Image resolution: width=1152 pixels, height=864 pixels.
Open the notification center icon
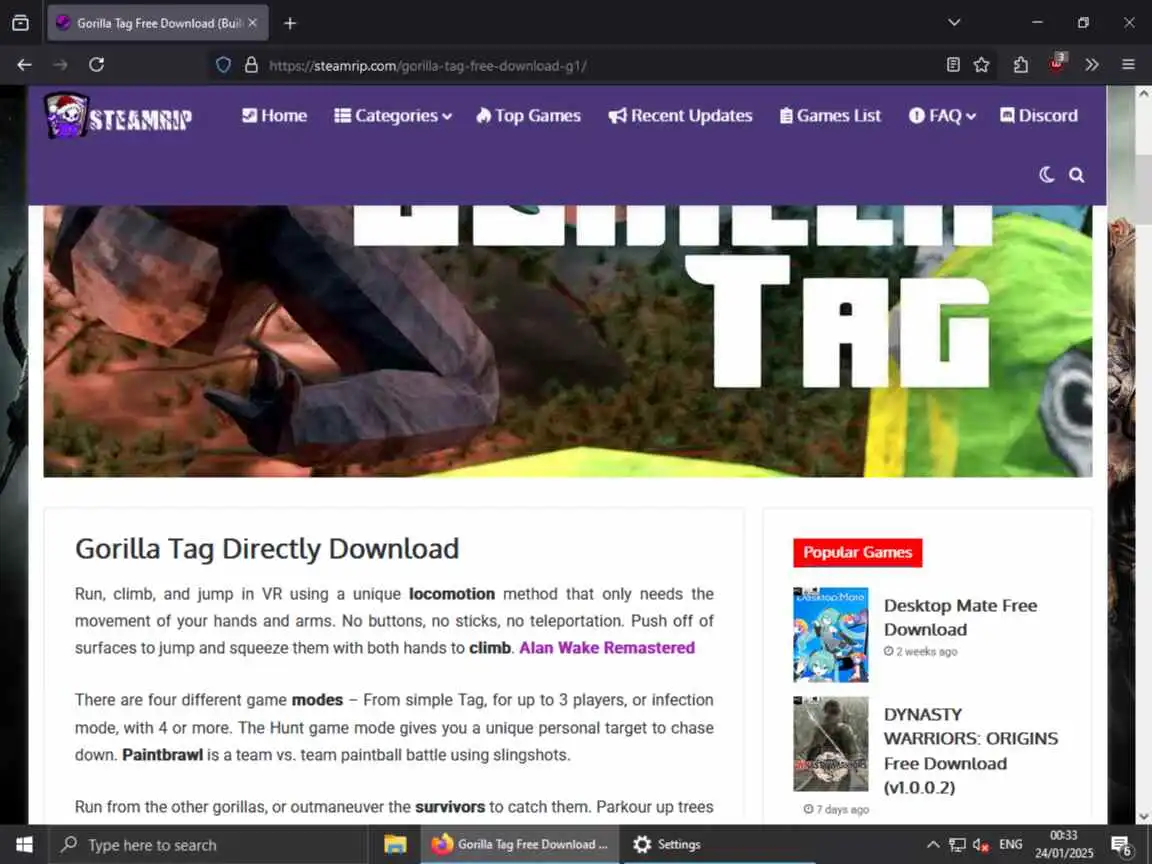pos(1123,846)
